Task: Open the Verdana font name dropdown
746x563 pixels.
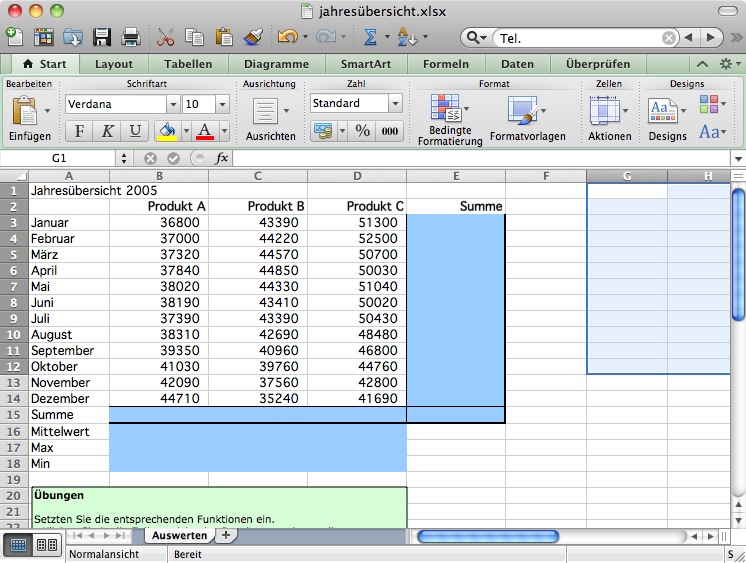Action: [173, 104]
